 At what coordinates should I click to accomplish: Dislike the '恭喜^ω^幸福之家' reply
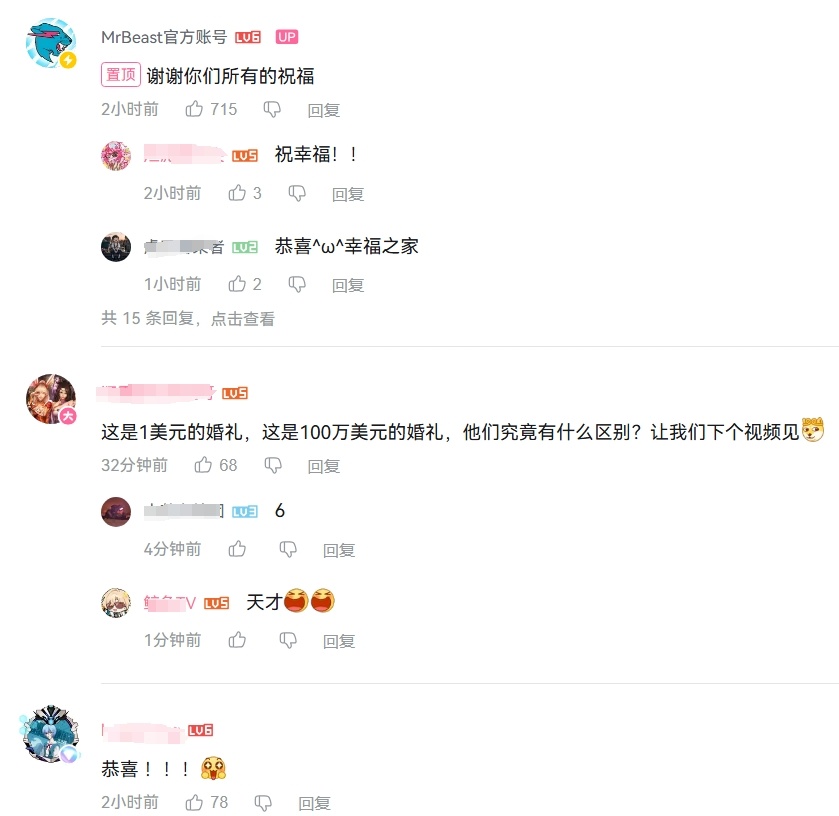point(297,284)
